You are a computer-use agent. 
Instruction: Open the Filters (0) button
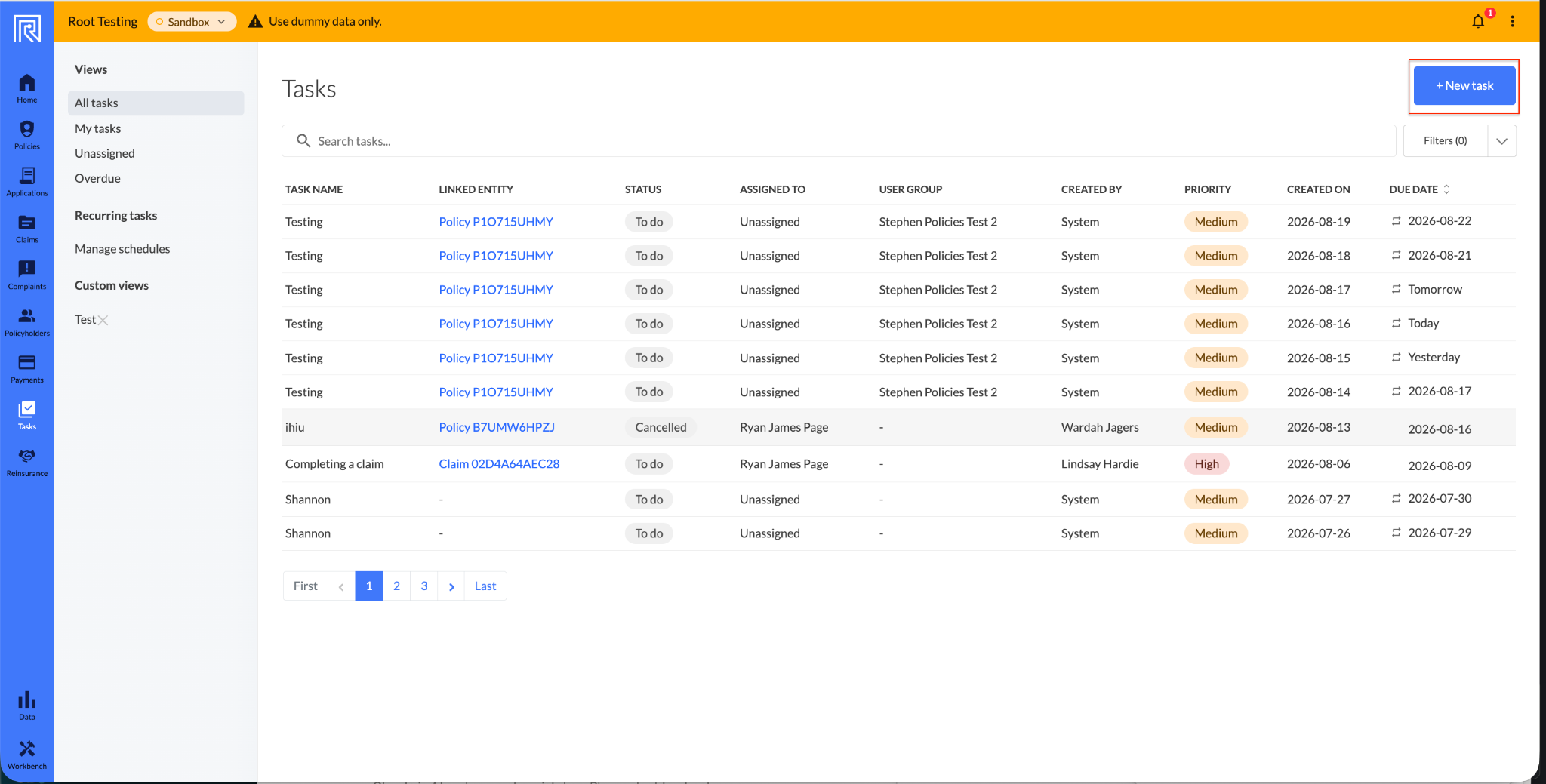tap(1445, 141)
